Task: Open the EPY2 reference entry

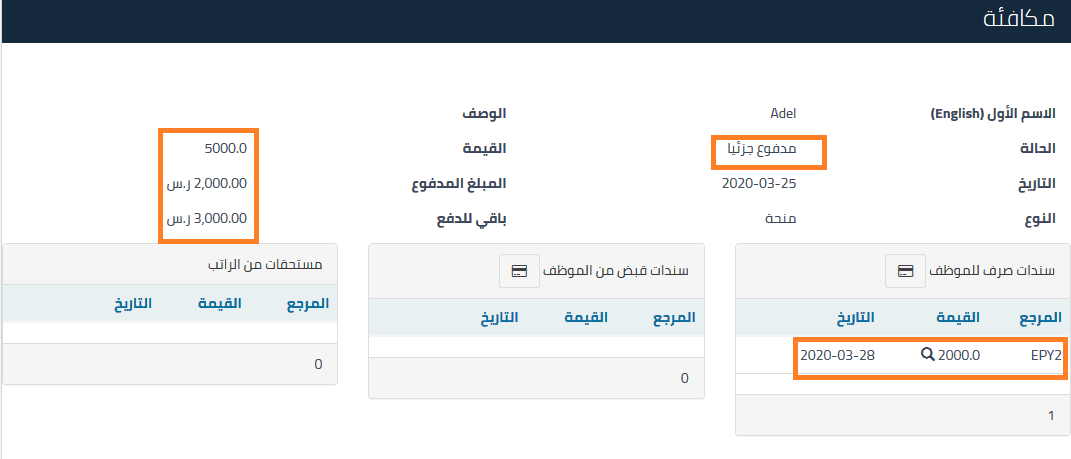Action: [1046, 355]
